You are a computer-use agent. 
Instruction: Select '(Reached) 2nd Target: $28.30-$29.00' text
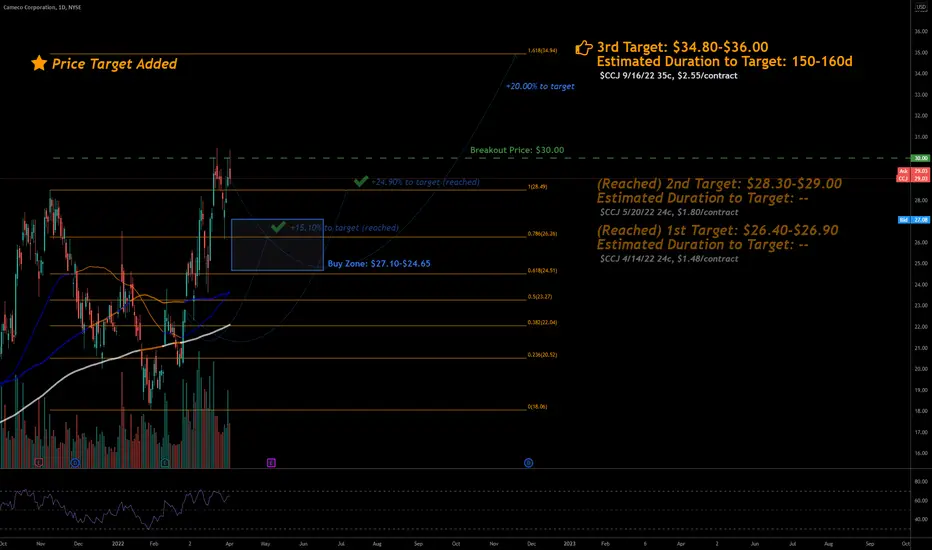point(719,184)
